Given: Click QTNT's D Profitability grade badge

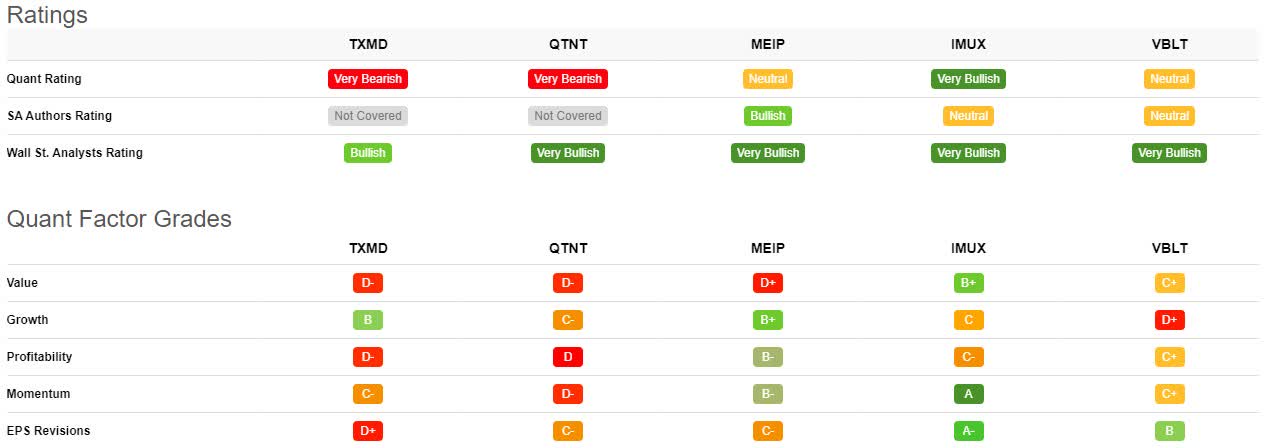Looking at the screenshot, I should (x=568, y=357).
